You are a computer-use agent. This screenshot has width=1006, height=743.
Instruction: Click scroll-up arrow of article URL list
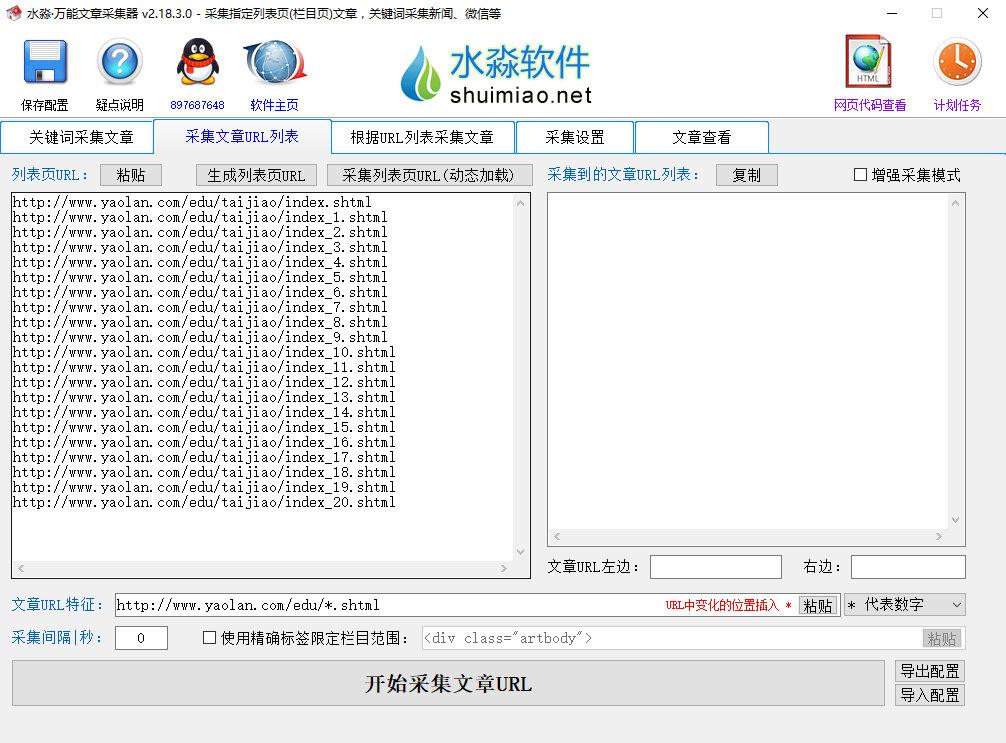coord(955,203)
